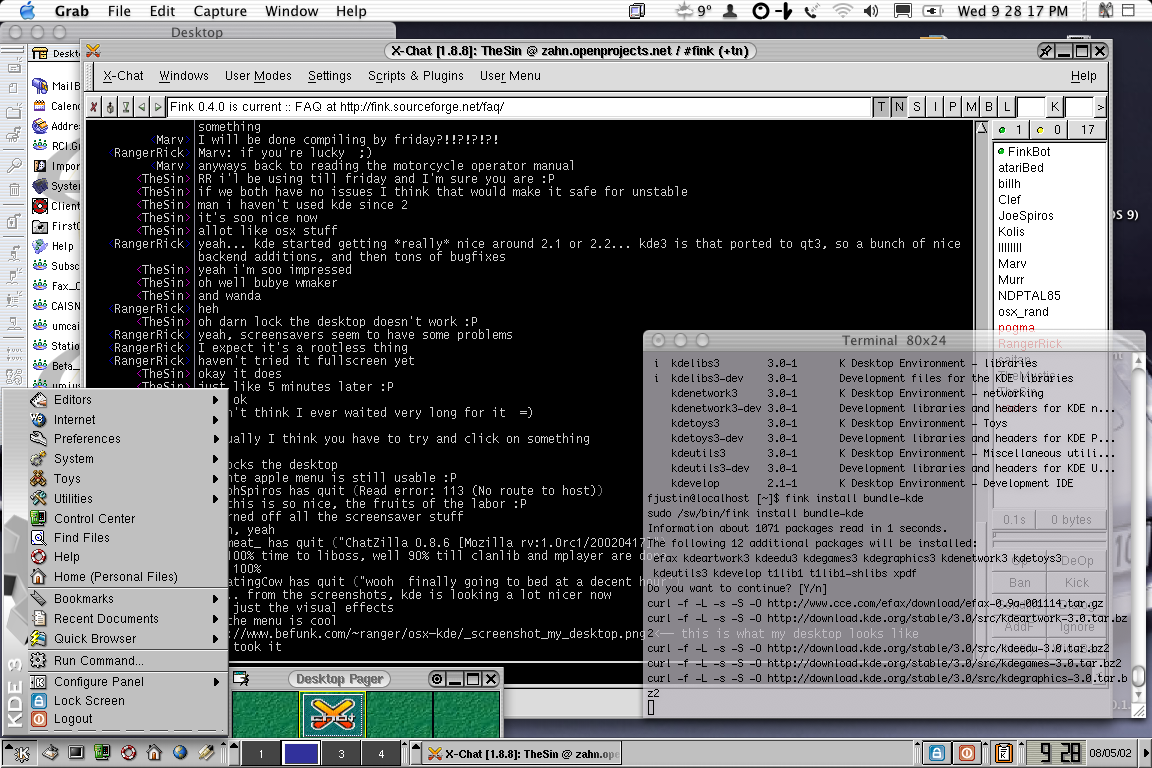
Task: Toggle the T channel mode button
Action: pos(882,107)
